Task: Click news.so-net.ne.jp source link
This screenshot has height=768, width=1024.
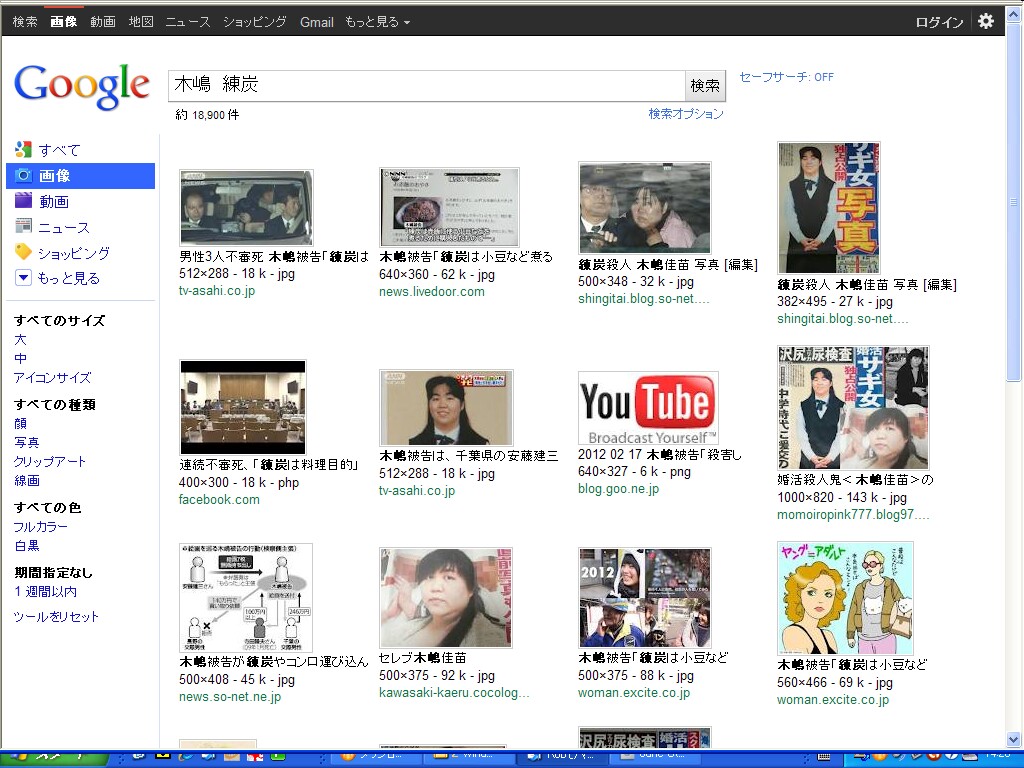Action: [x=230, y=697]
